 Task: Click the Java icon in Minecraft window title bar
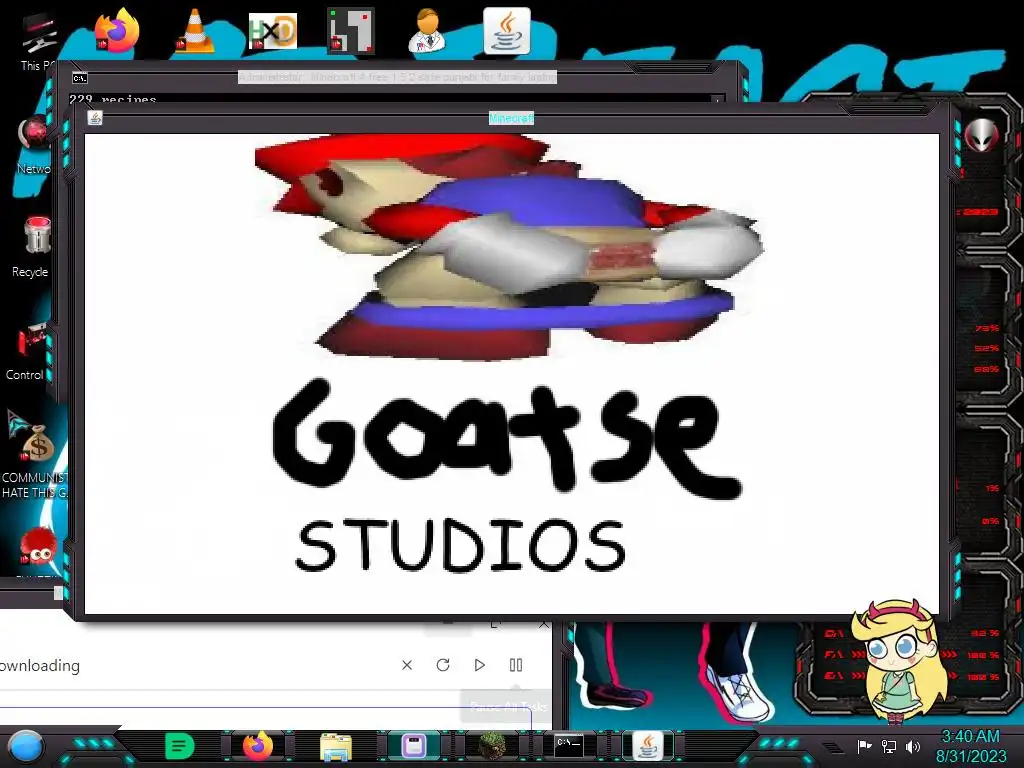(95, 118)
